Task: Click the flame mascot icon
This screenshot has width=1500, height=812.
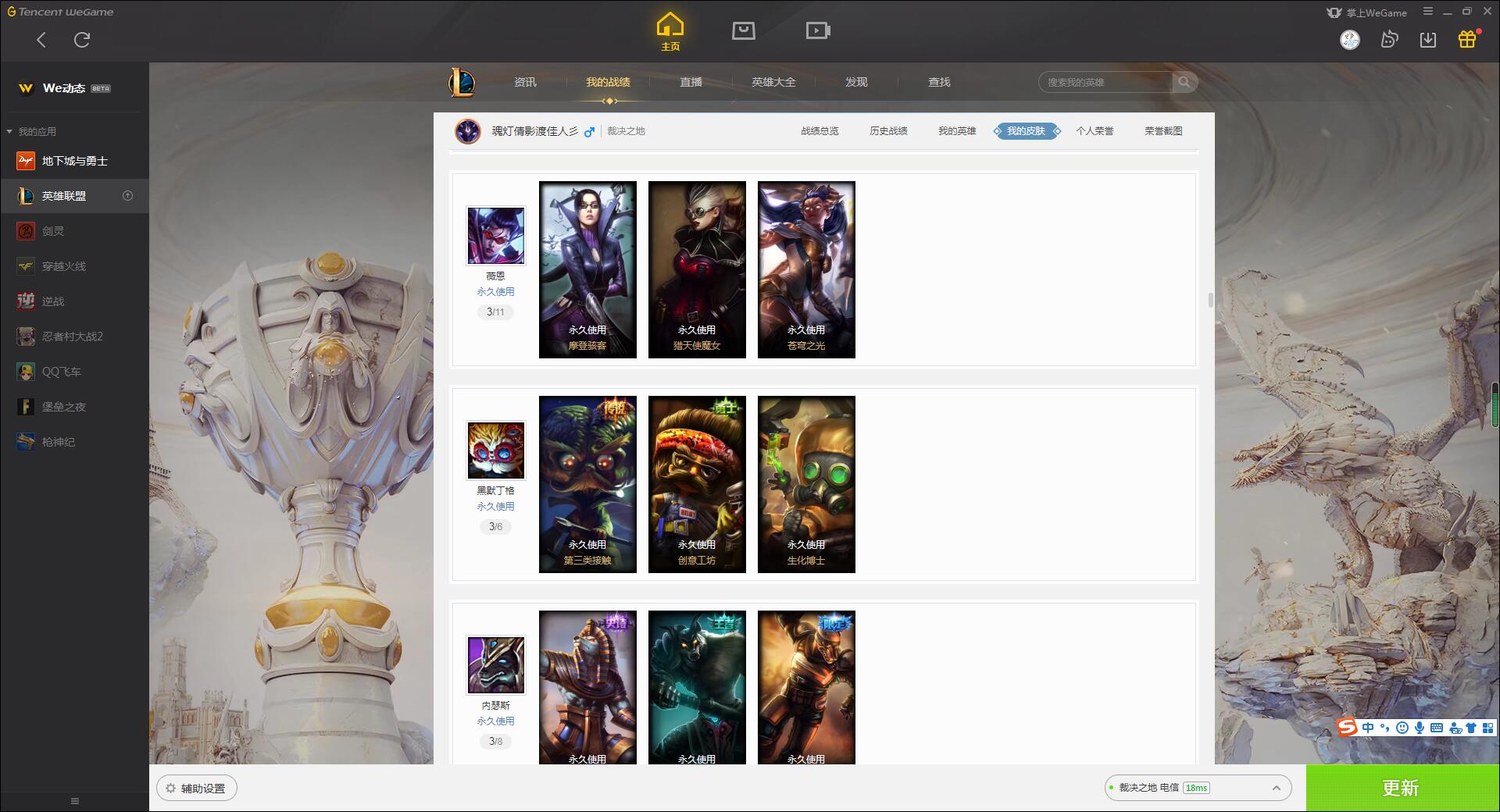Action: point(1389,40)
